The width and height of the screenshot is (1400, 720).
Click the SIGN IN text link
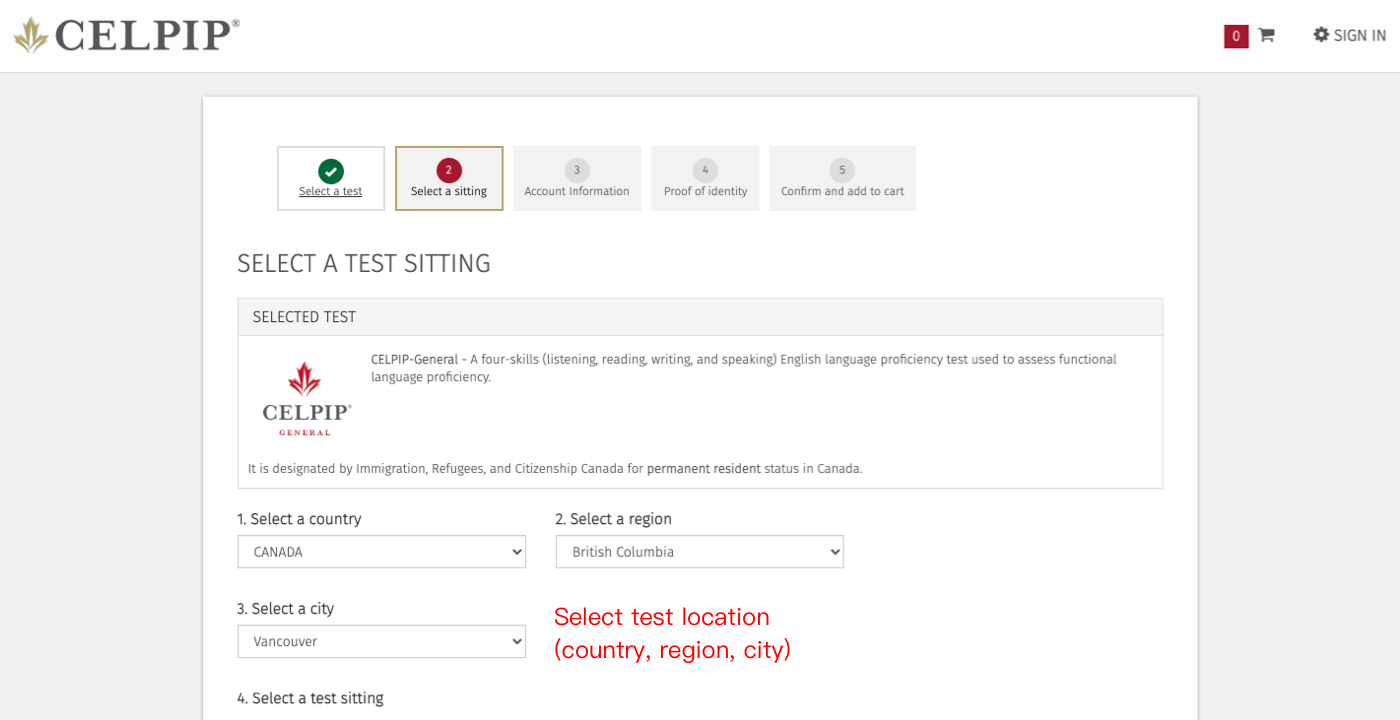(x=1359, y=36)
